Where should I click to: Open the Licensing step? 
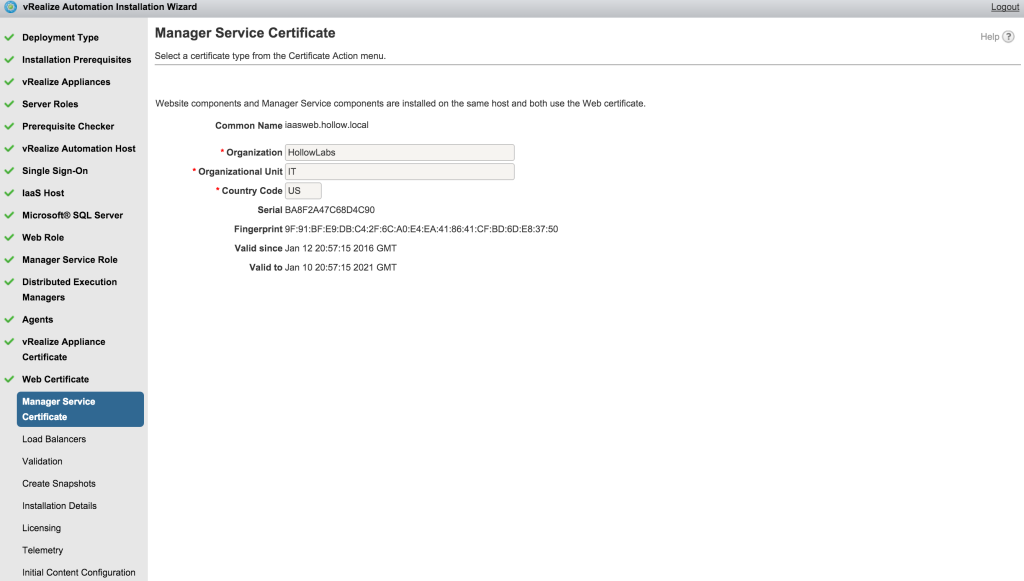[x=41, y=528]
